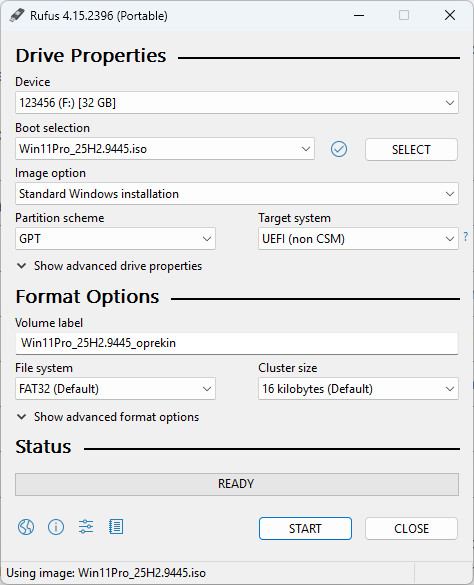
Task: Click the START button
Action: pos(305,528)
